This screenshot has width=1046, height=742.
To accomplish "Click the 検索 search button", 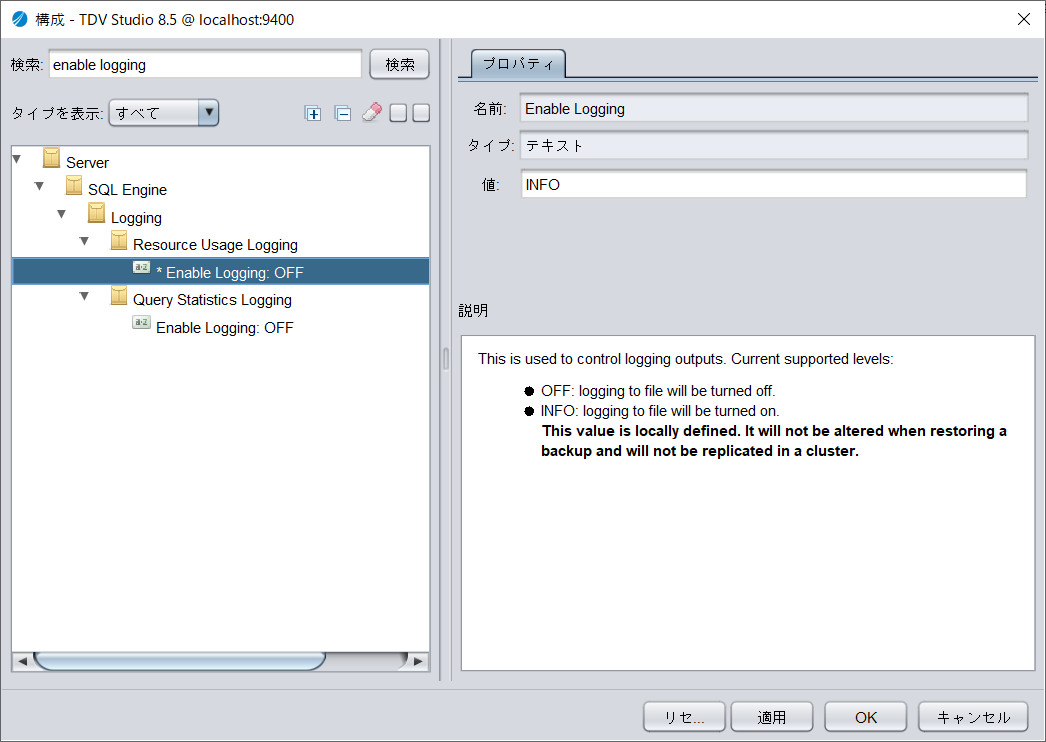I will (400, 64).
